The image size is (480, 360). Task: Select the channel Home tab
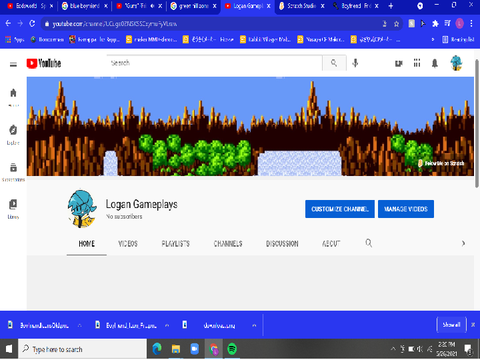(x=87, y=244)
